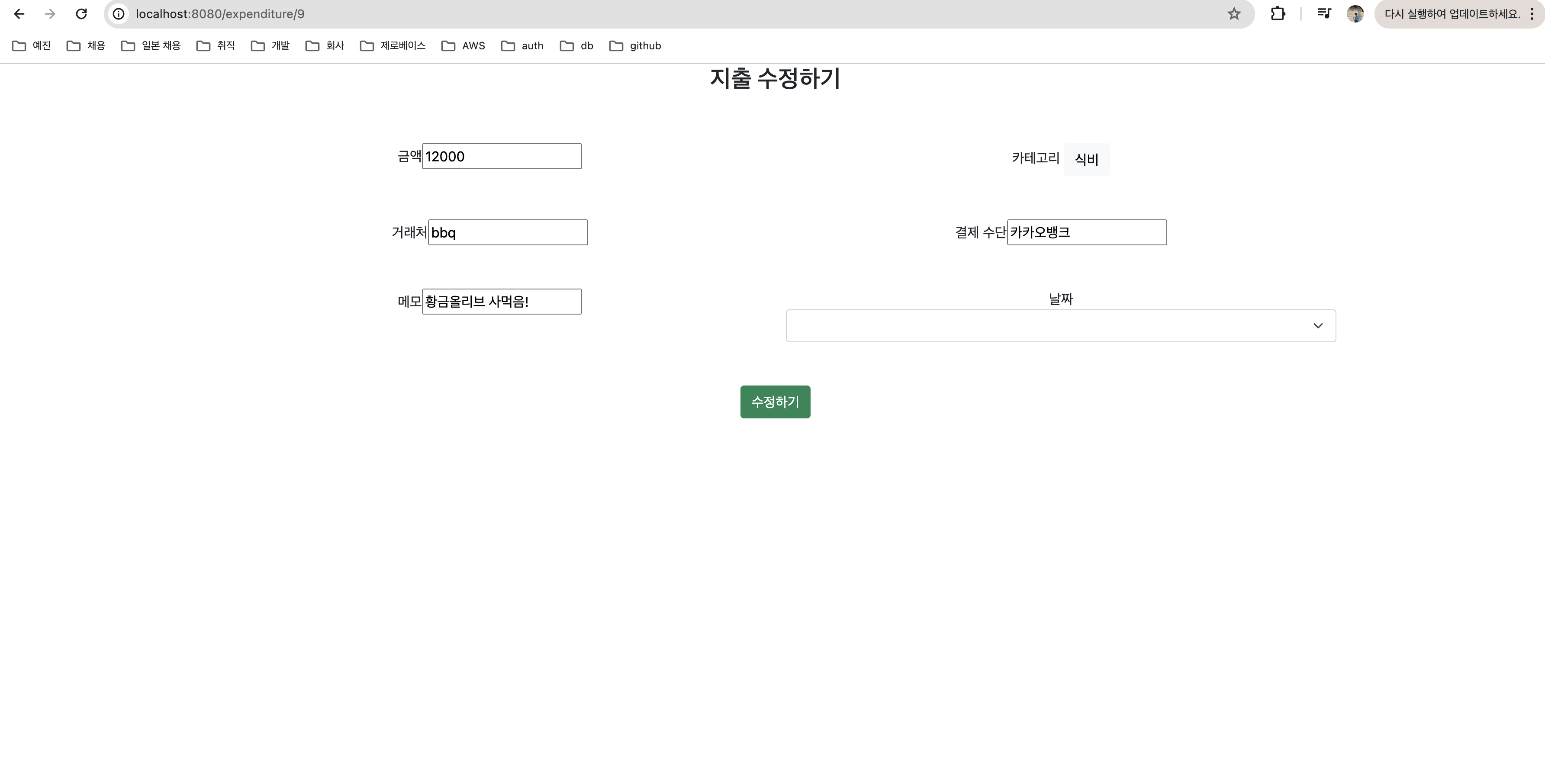The image size is (1545, 784).
Task: Open Chrome three-dot menu
Action: [1531, 14]
